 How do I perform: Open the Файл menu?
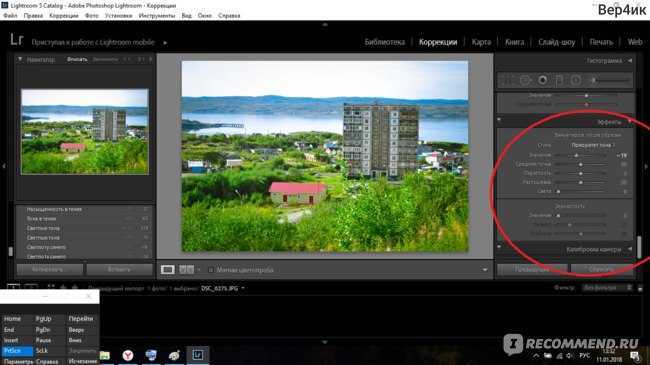(x=10, y=15)
